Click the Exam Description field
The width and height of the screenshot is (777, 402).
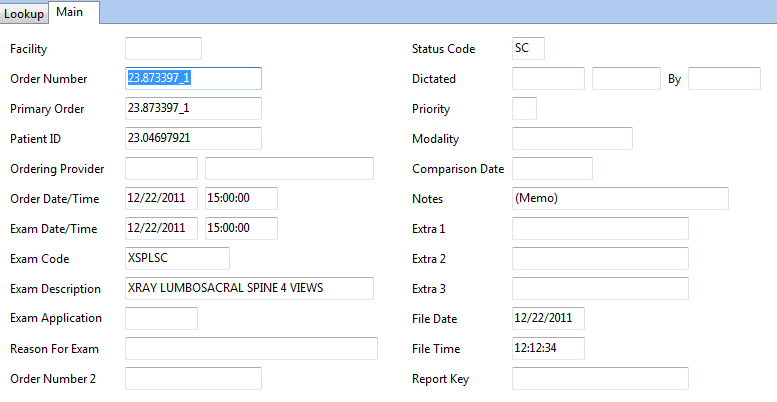click(x=249, y=288)
